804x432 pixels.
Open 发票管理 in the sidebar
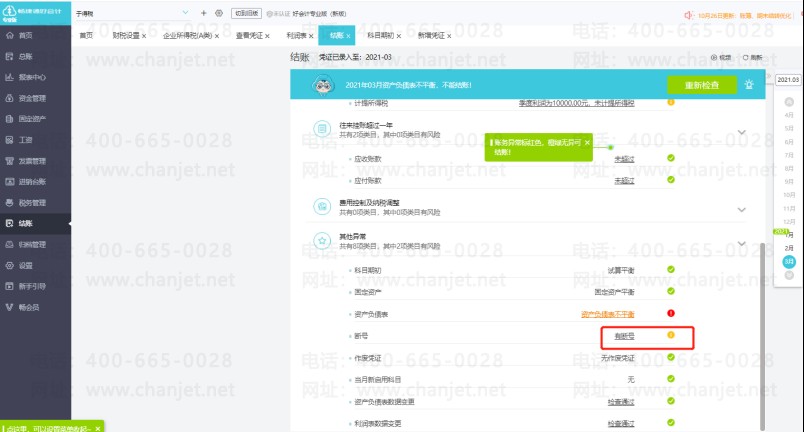click(32, 161)
